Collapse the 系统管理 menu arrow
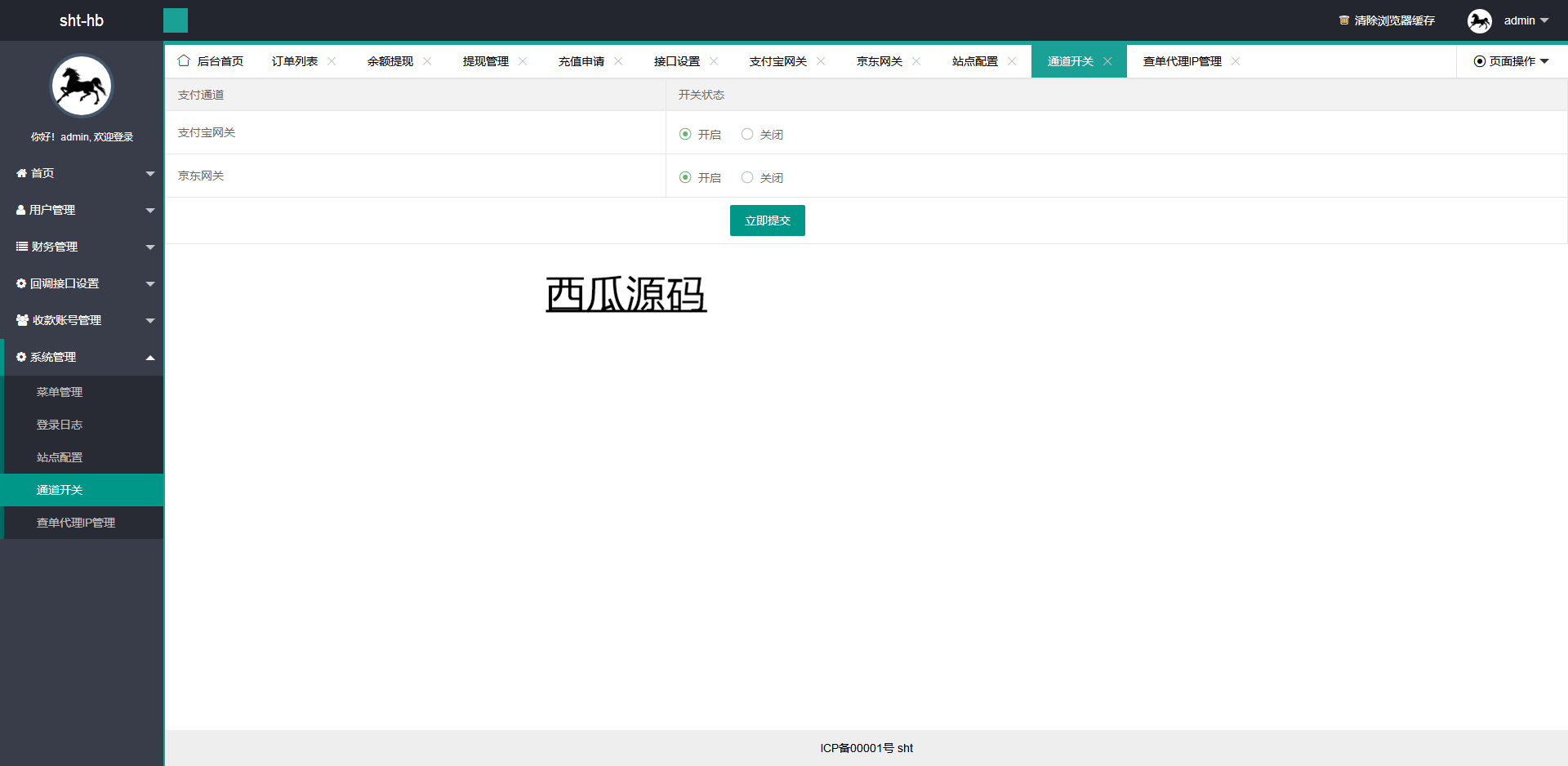This screenshot has width=1568, height=766. (150, 357)
